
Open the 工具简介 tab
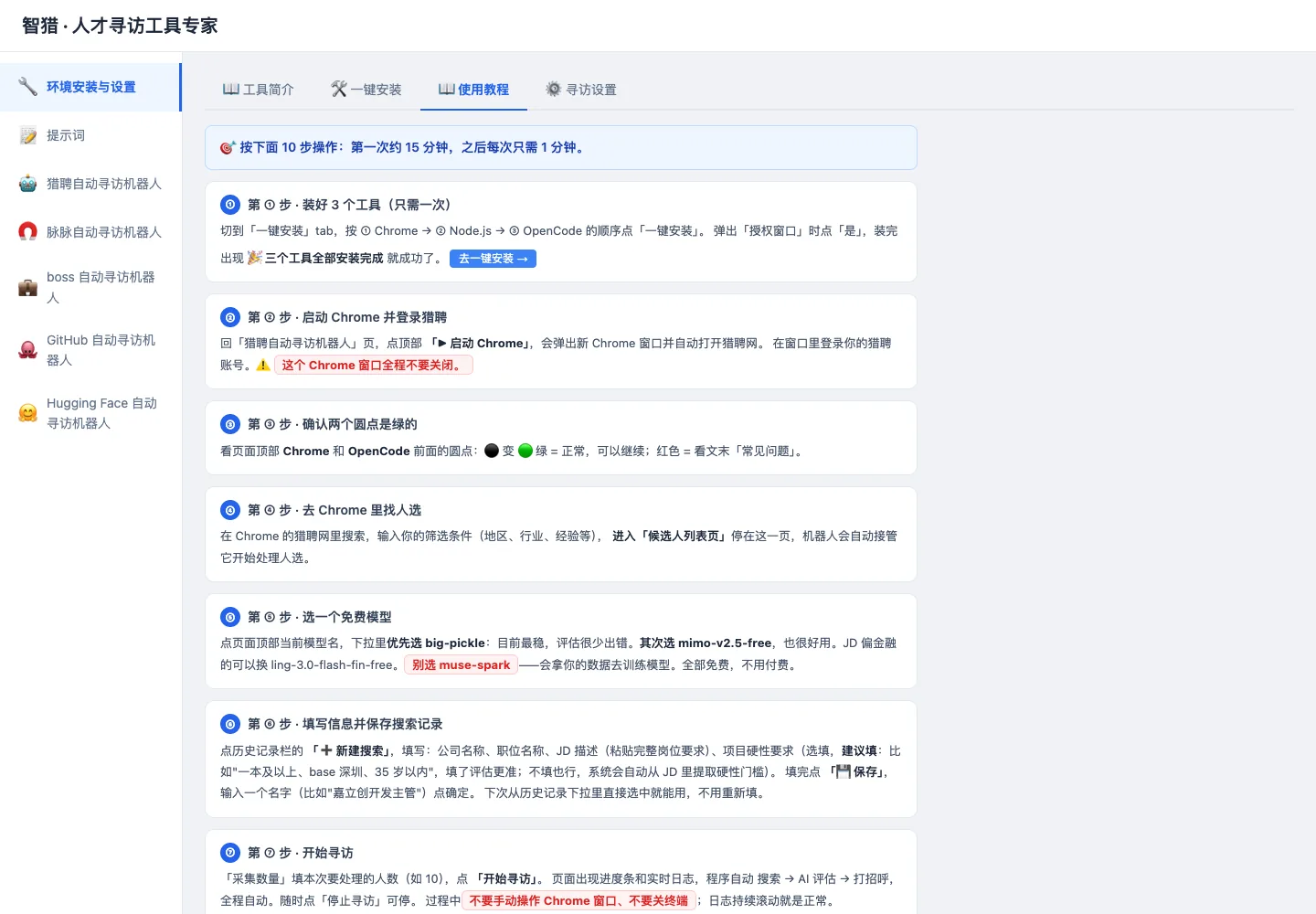(259, 90)
